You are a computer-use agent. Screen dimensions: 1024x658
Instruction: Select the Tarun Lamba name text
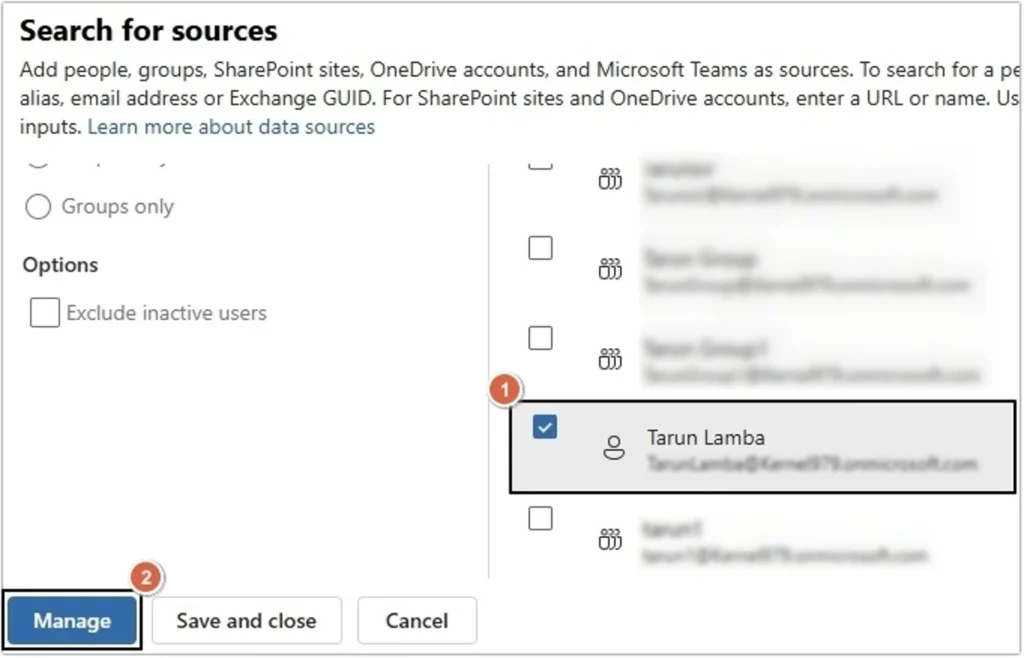pyautogui.click(x=706, y=437)
